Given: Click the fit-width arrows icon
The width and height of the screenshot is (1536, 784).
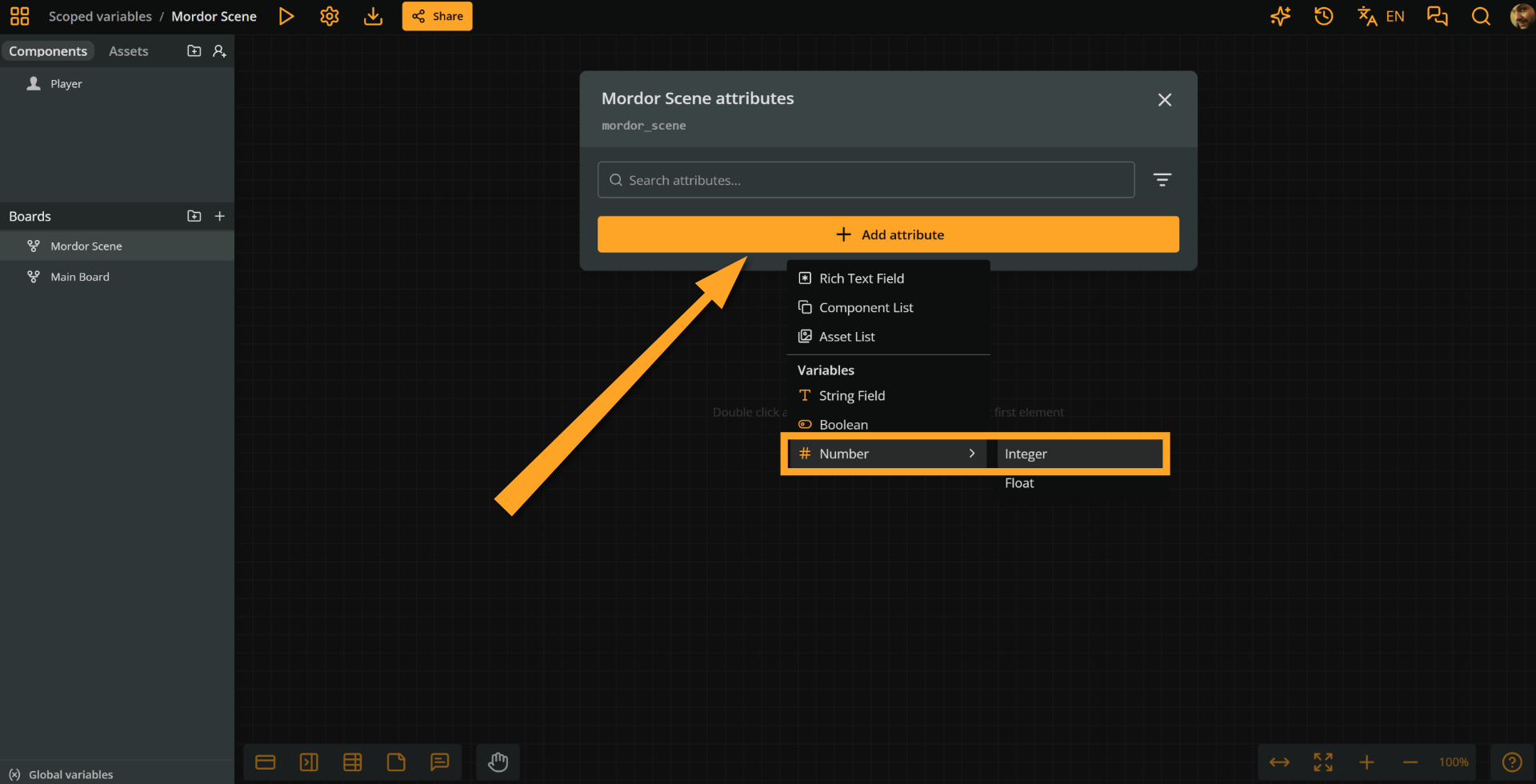Looking at the screenshot, I should (1280, 762).
